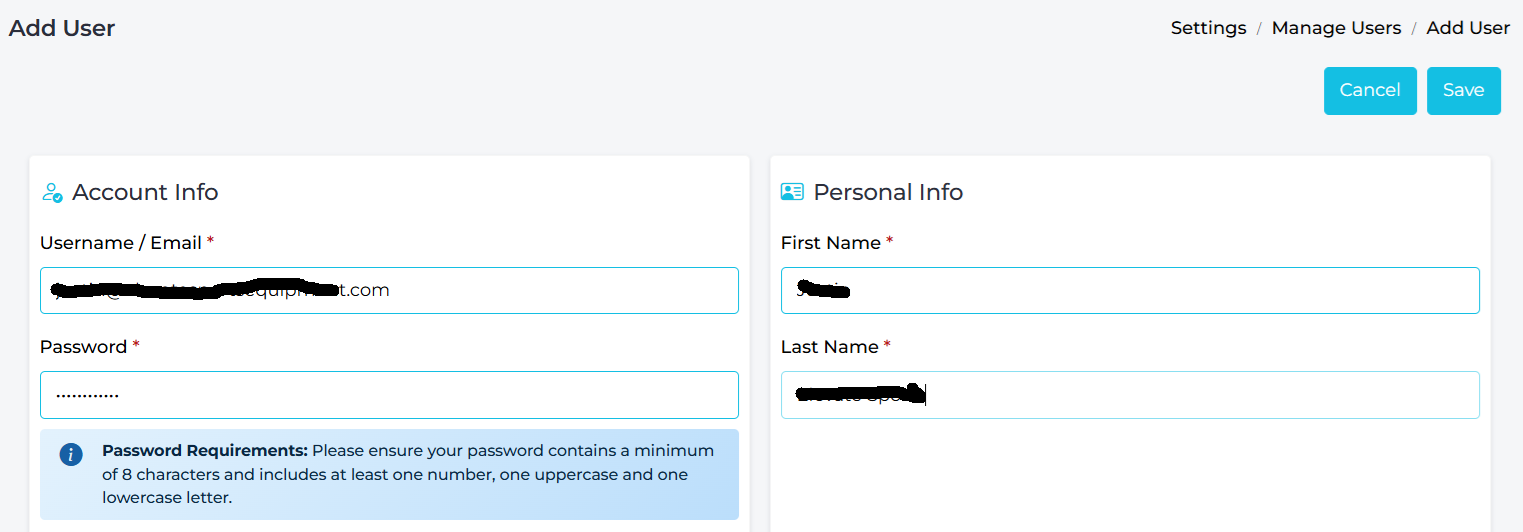Click the Save button
Viewport: 1523px width, 532px height.
pos(1463,91)
